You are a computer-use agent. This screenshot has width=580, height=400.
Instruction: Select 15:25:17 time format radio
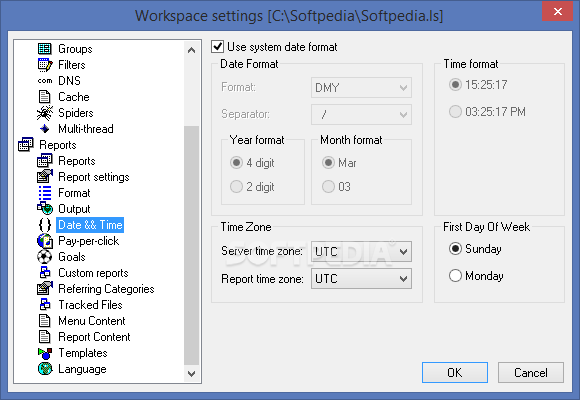pos(455,85)
